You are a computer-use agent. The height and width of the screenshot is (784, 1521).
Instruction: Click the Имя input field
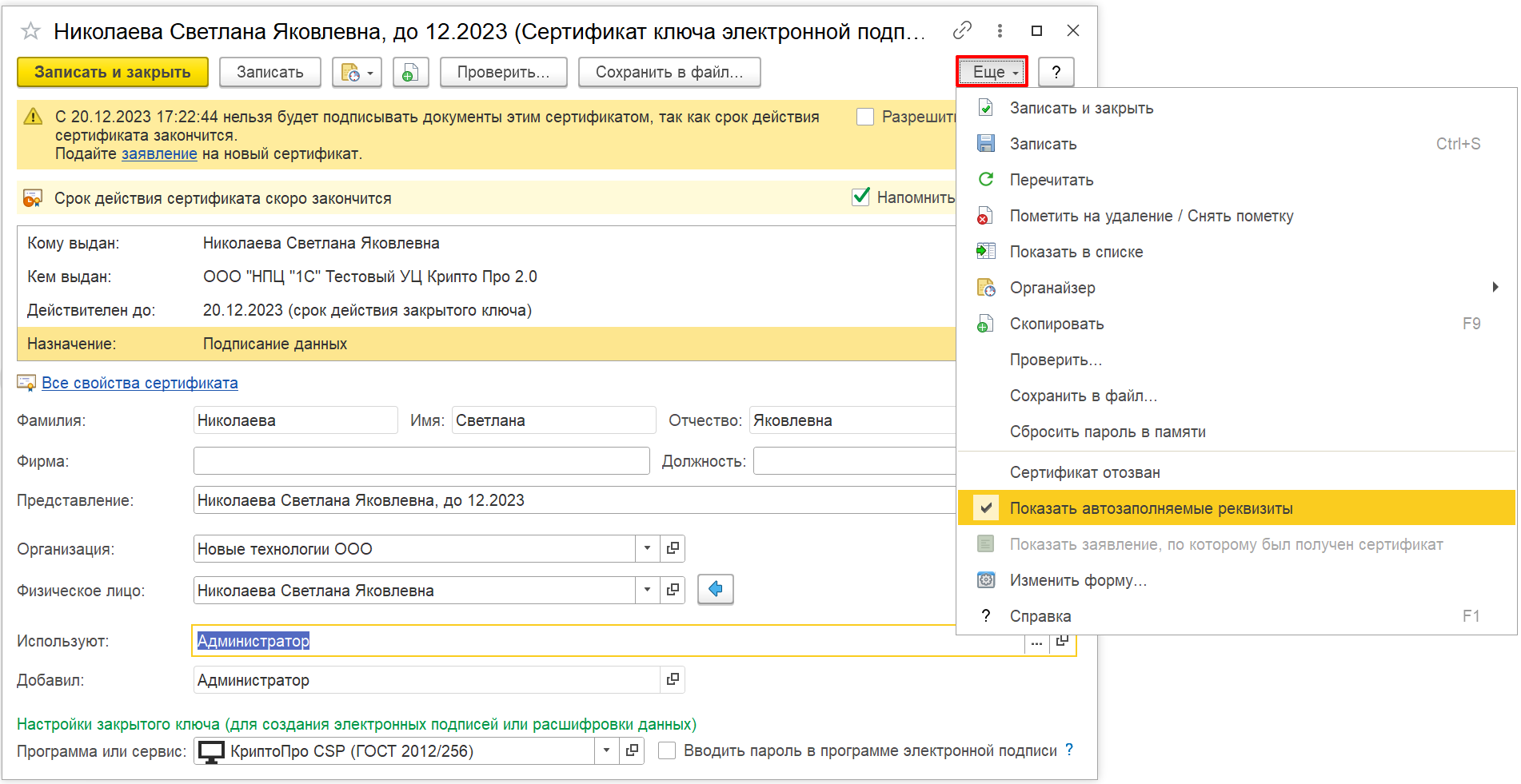[x=553, y=420]
